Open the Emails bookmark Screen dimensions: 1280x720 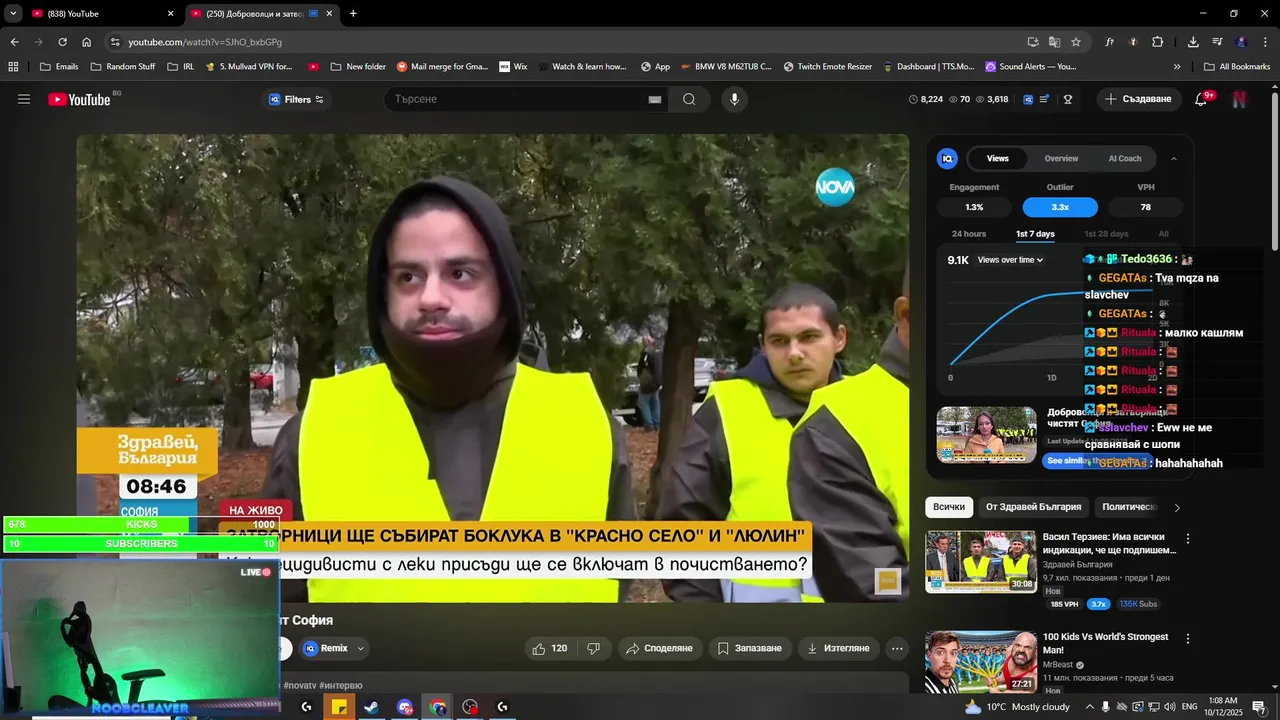[x=58, y=67]
